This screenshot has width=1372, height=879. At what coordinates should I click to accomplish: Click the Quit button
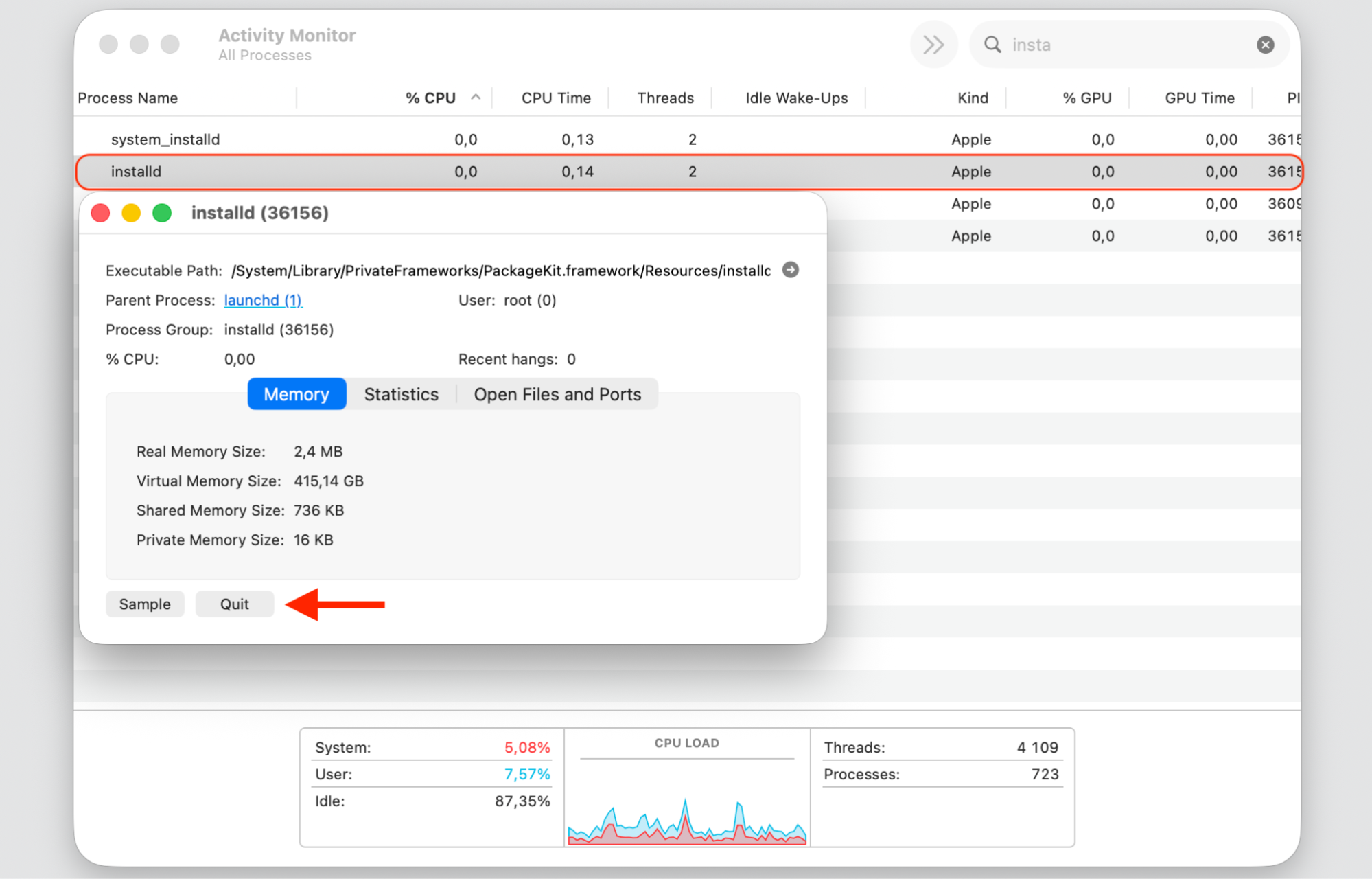(x=235, y=604)
